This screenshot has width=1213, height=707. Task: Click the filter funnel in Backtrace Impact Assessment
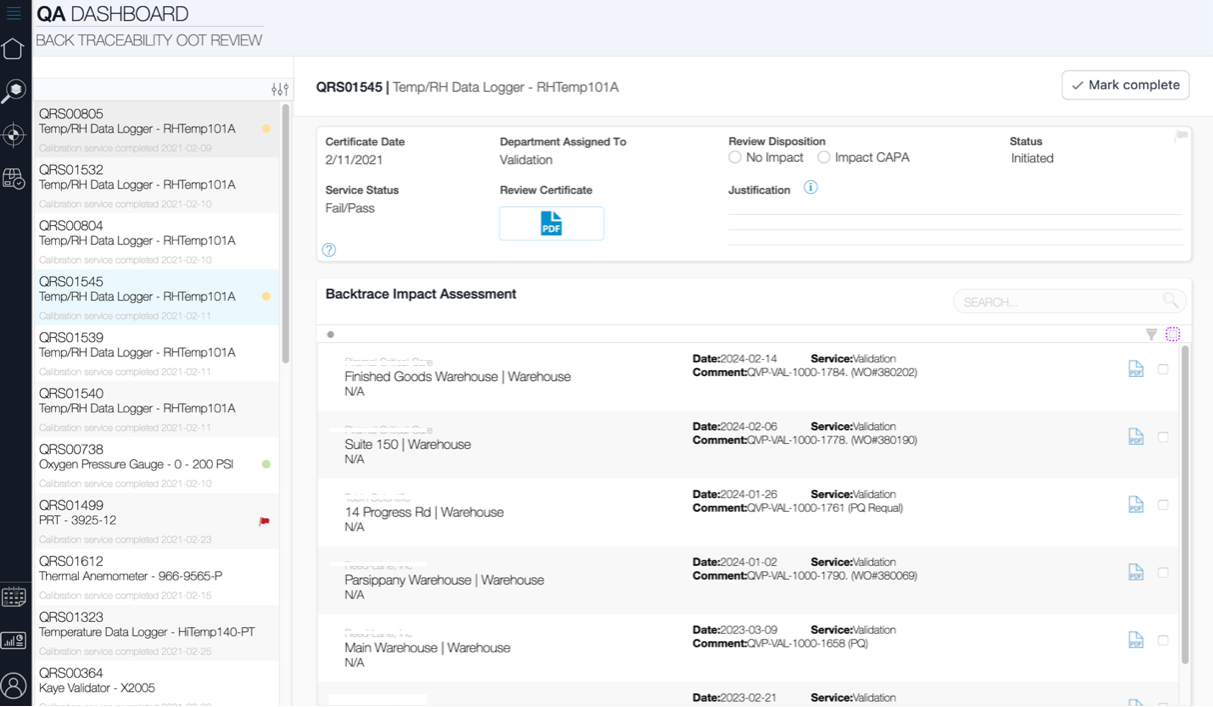coord(1151,334)
